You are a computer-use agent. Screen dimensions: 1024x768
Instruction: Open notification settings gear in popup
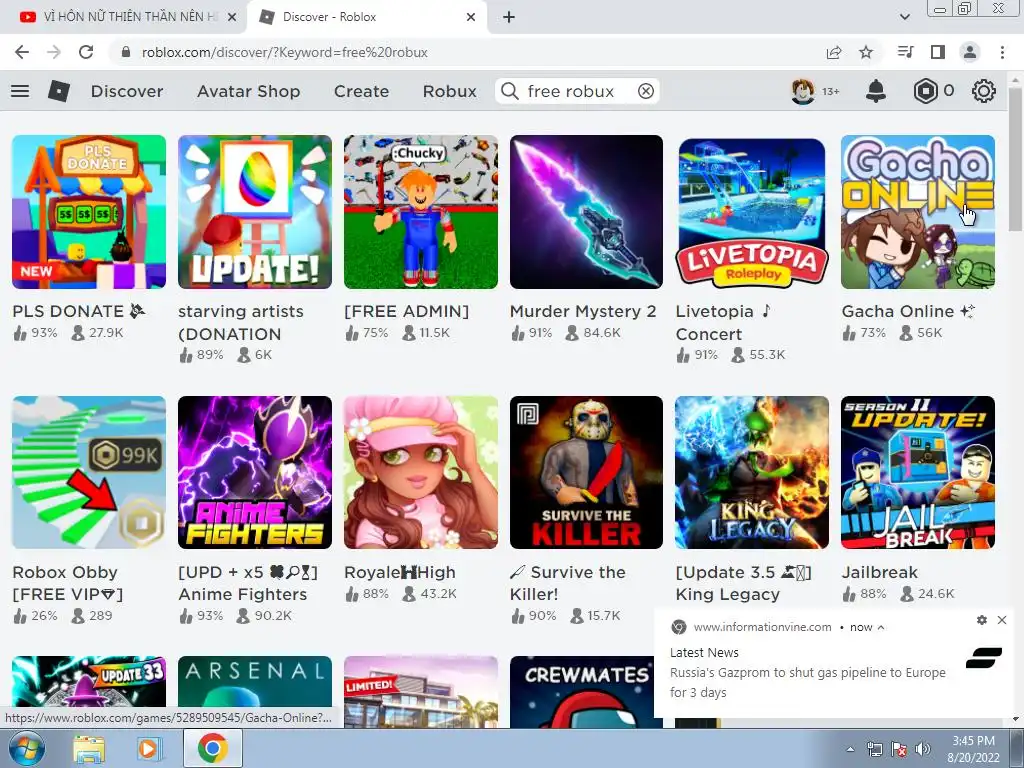[x=982, y=620]
